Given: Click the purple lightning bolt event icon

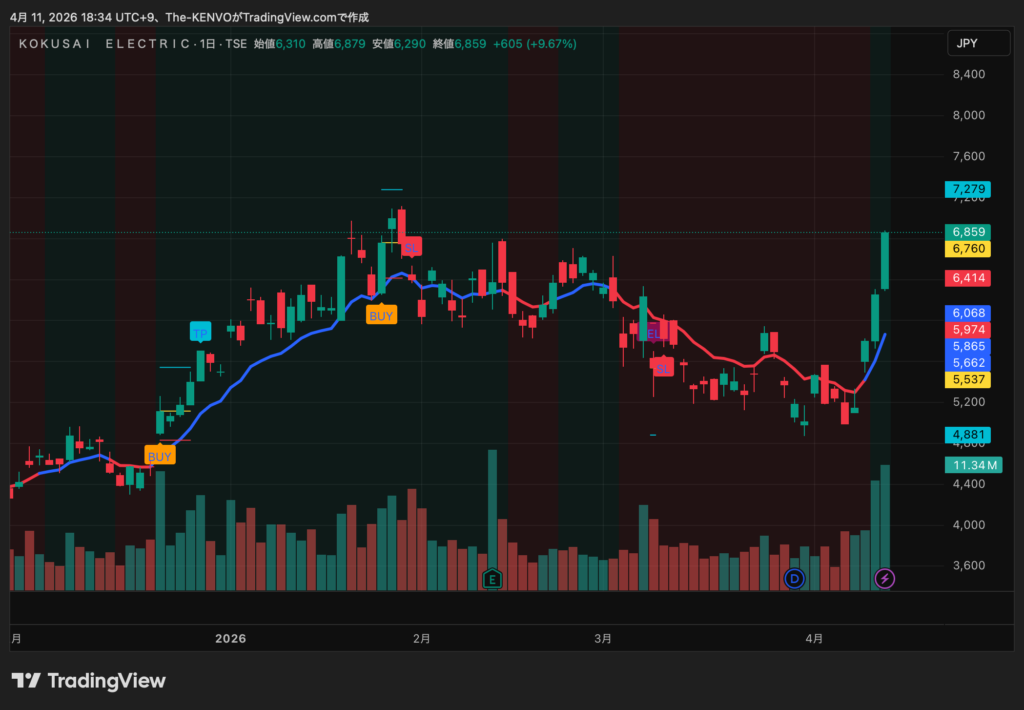Looking at the screenshot, I should pyautogui.click(x=885, y=578).
